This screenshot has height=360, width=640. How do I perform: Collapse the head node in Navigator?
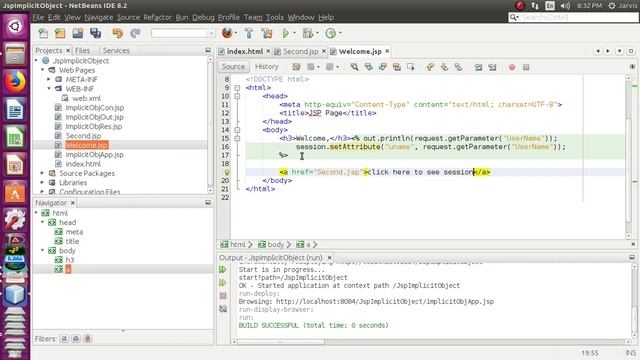[x=42, y=222]
